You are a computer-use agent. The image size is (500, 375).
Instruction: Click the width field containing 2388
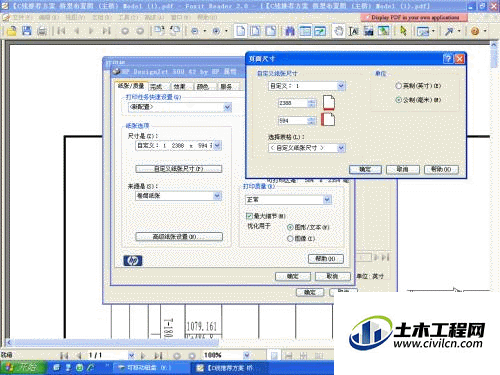tap(293, 103)
